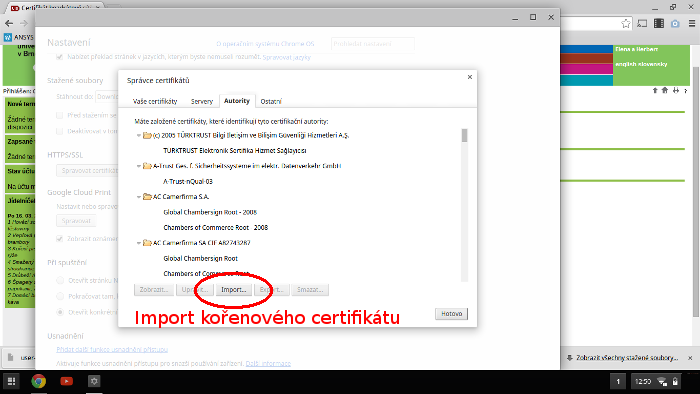Open the Spravovat jazyky link

pos(286,57)
